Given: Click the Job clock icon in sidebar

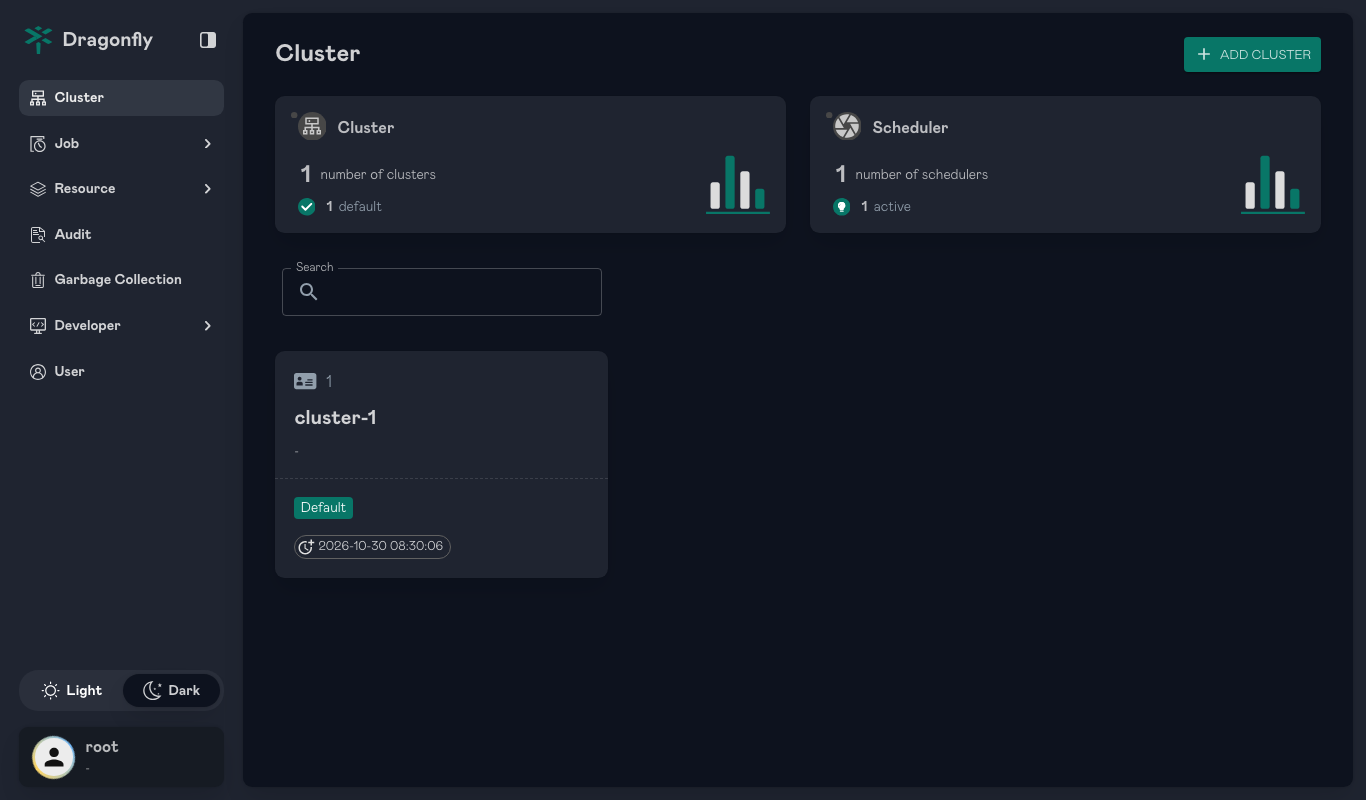Looking at the screenshot, I should click(38, 144).
